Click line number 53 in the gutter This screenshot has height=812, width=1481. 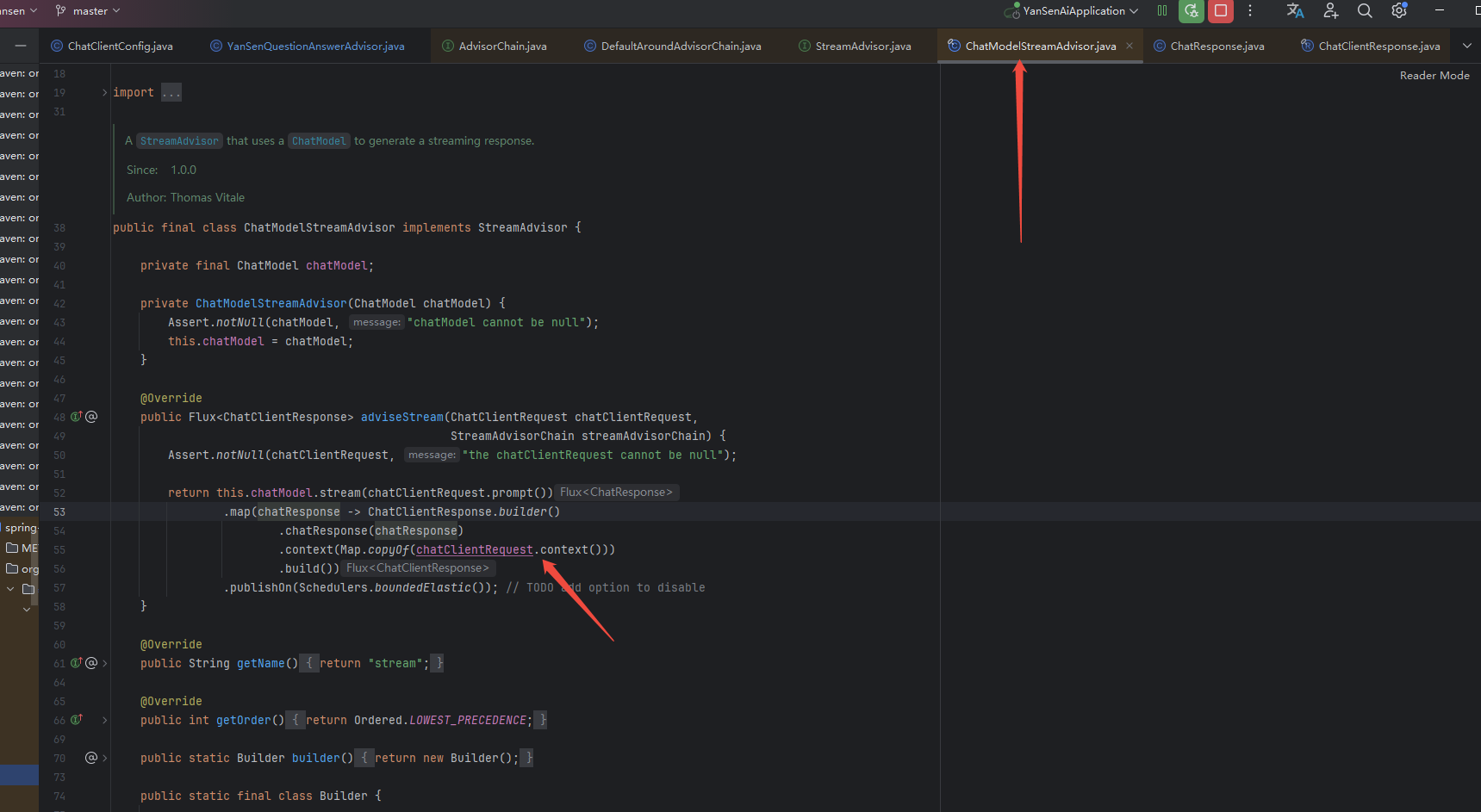(x=59, y=512)
